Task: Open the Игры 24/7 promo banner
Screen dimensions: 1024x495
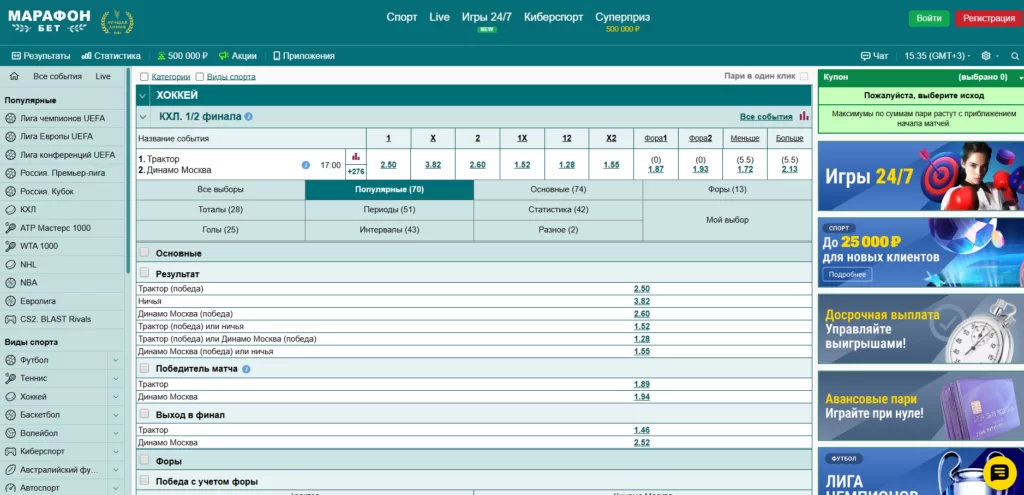Action: 919,175
